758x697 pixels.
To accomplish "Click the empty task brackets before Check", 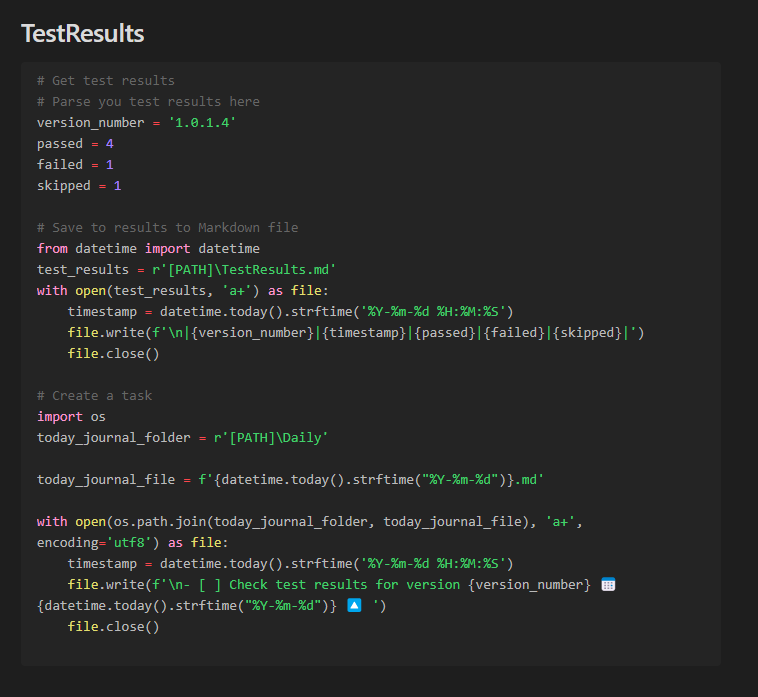I will (x=210, y=584).
